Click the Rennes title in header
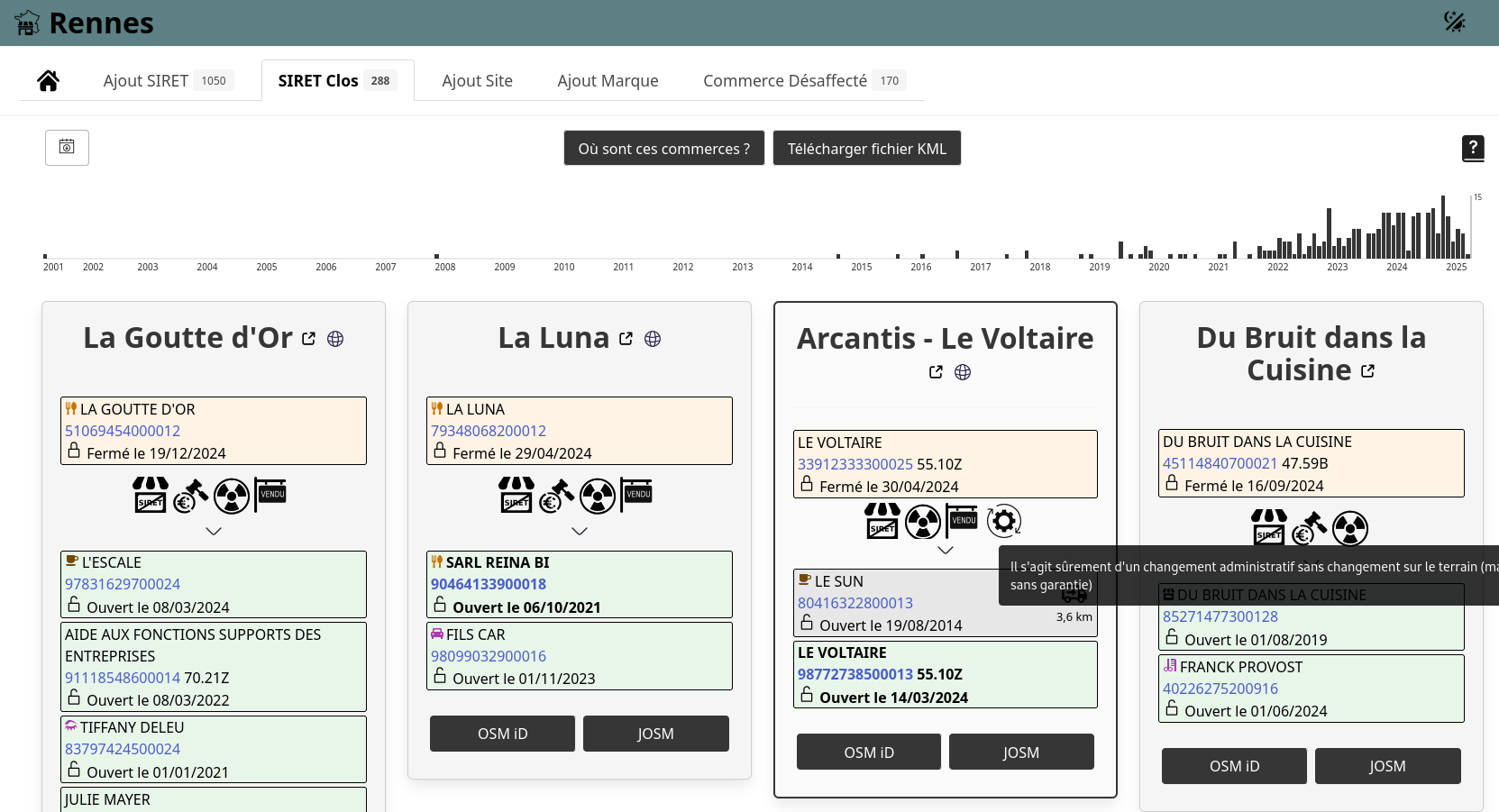1499x812 pixels. click(x=101, y=23)
